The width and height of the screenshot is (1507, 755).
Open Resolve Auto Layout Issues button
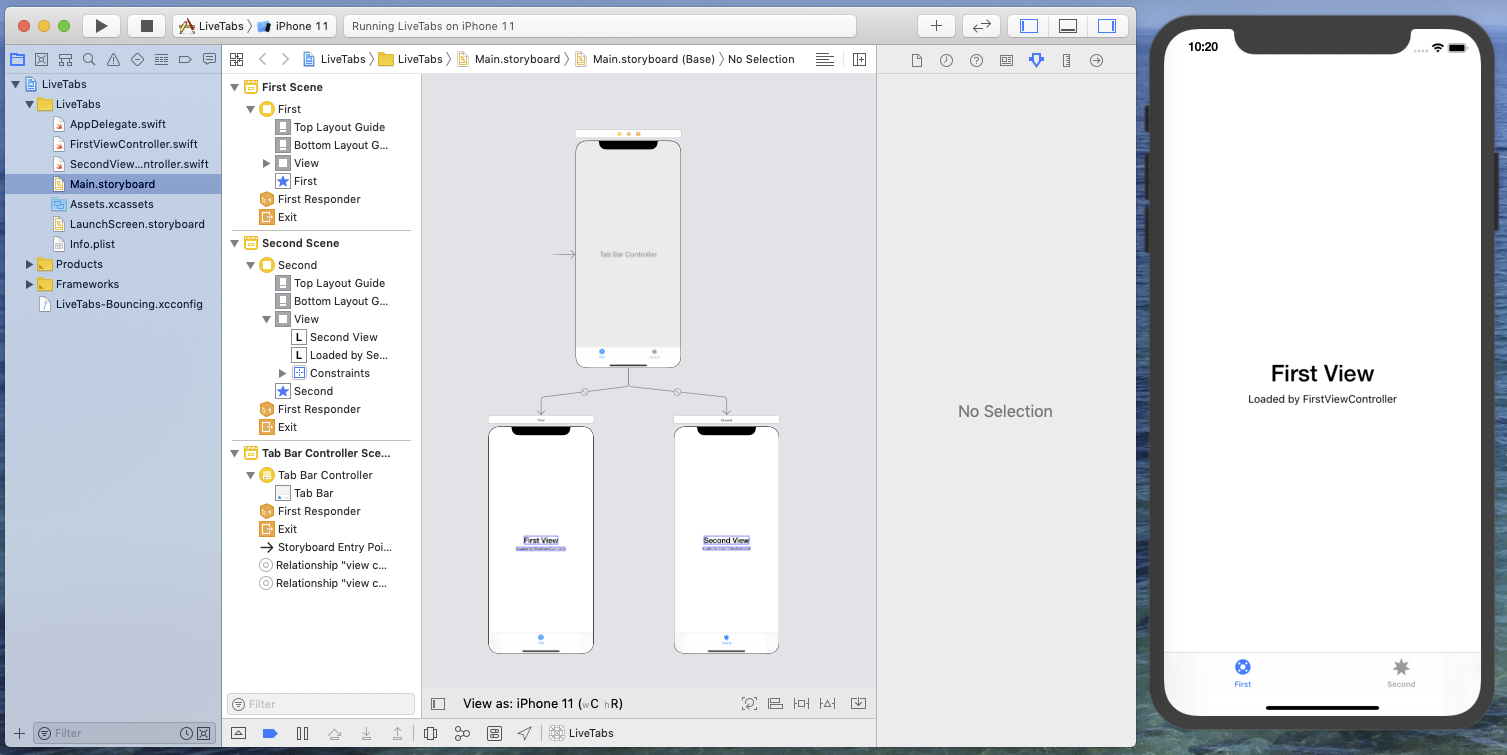(828, 704)
